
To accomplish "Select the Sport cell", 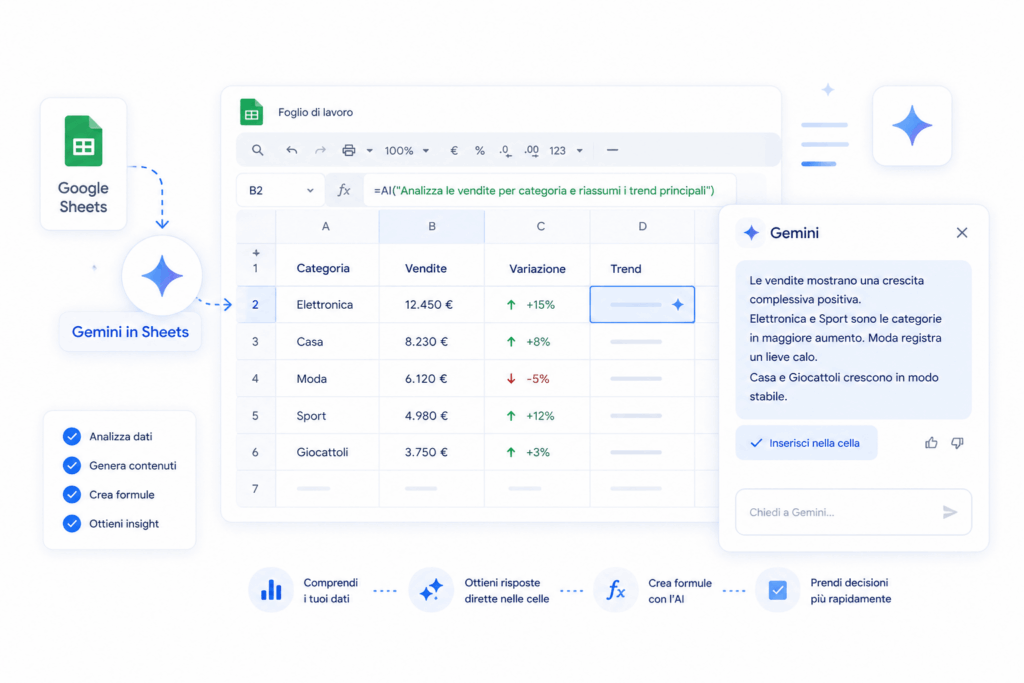I will click(x=327, y=415).
